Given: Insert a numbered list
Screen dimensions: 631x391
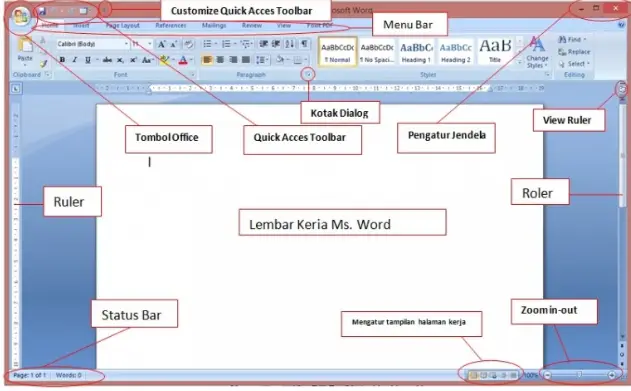Looking at the screenshot, I should point(226,43).
